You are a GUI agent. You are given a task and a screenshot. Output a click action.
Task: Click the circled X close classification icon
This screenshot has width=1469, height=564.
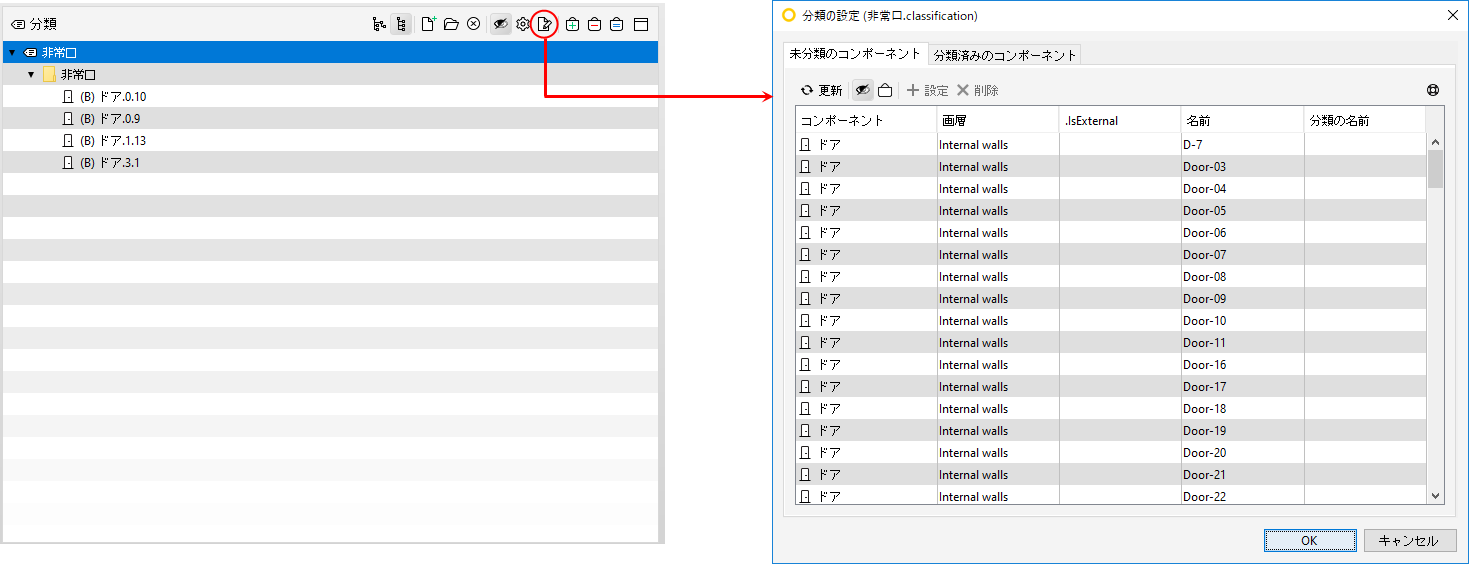(474, 24)
